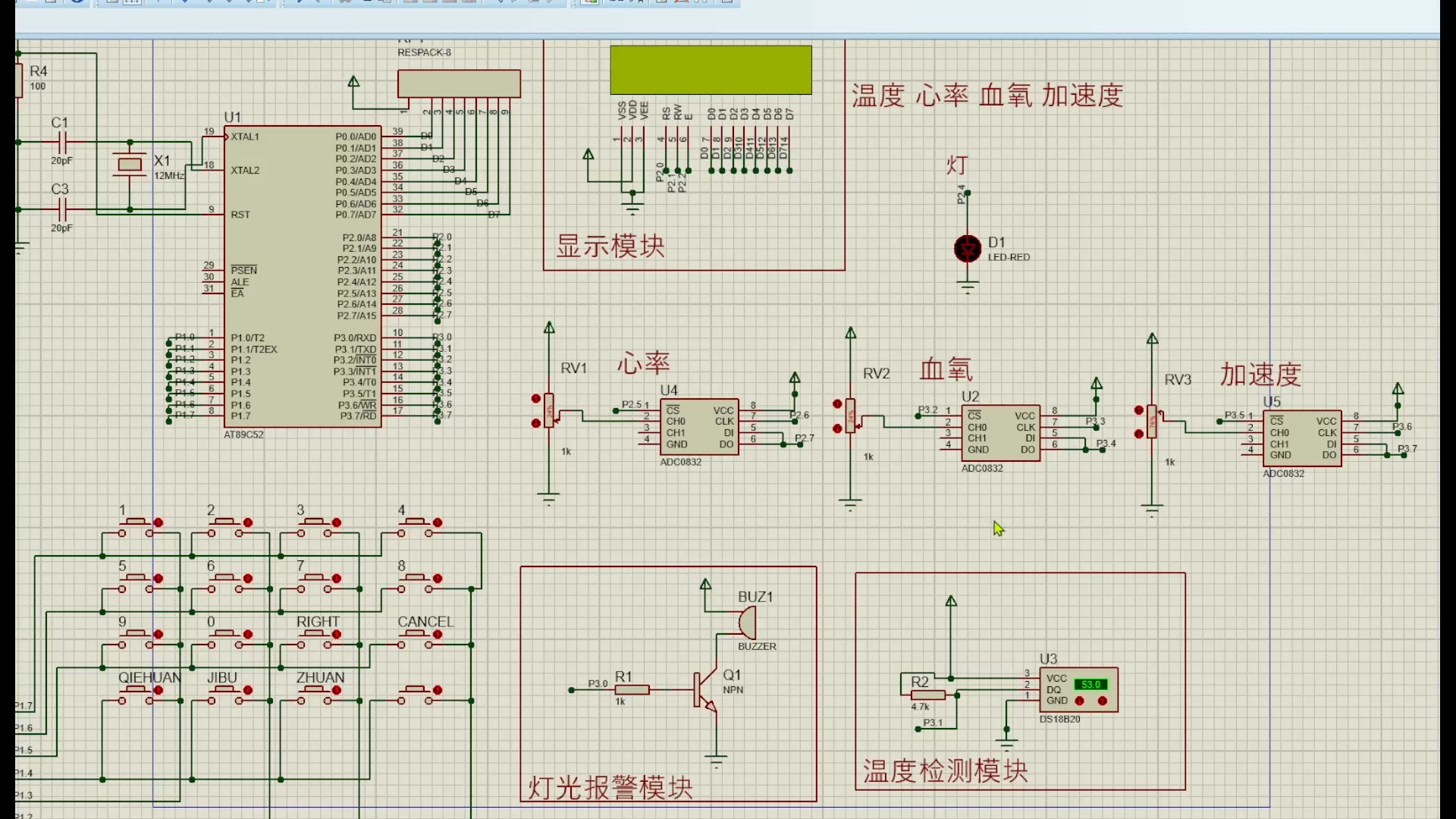Screen dimensions: 1456x819
Task: Select resistor R2 4.7k
Action: point(927,695)
